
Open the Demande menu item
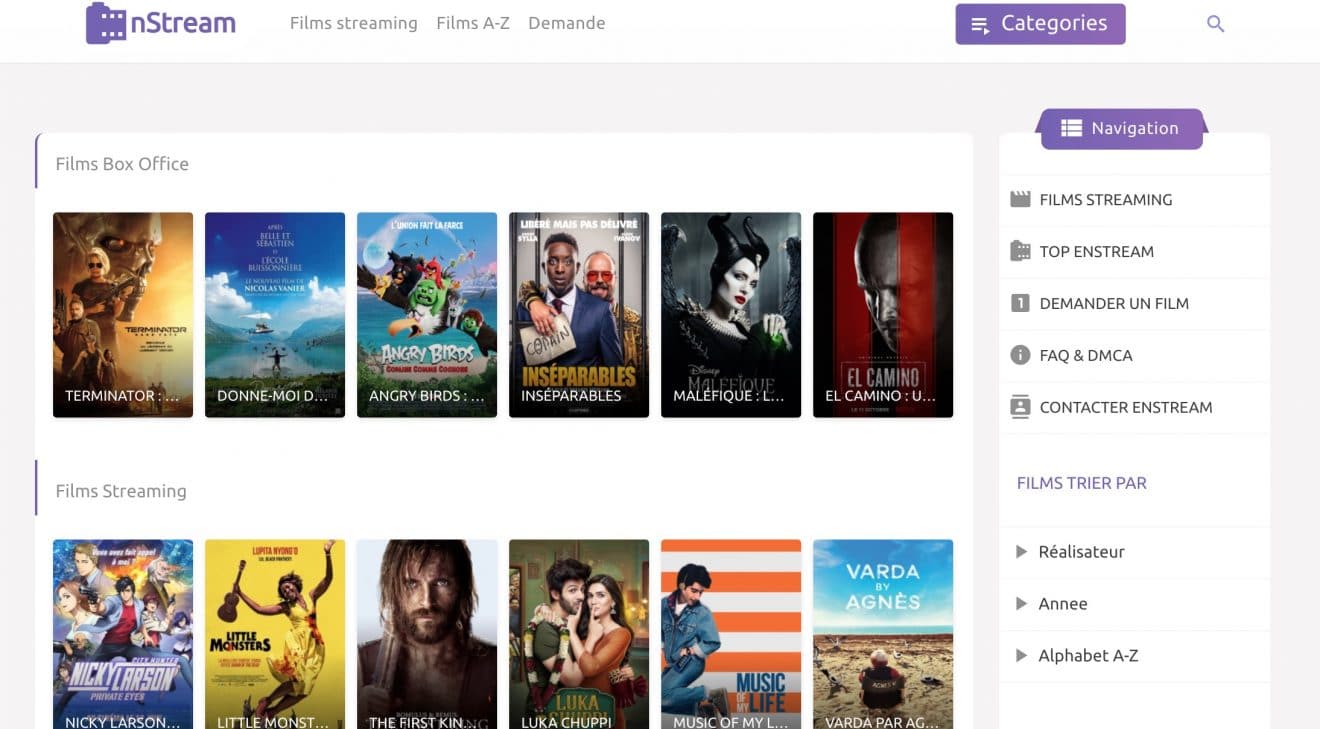(x=566, y=22)
